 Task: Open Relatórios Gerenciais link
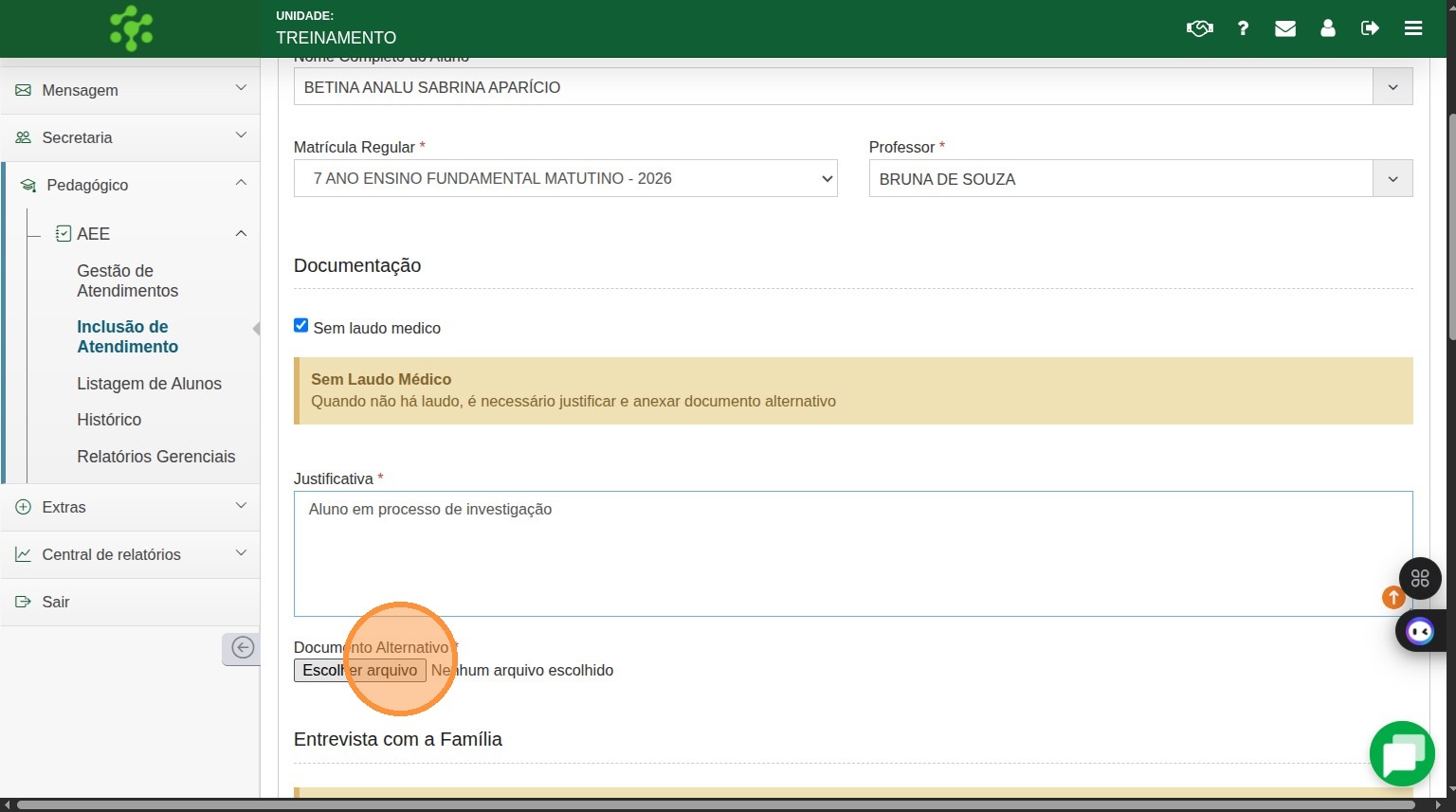click(155, 457)
